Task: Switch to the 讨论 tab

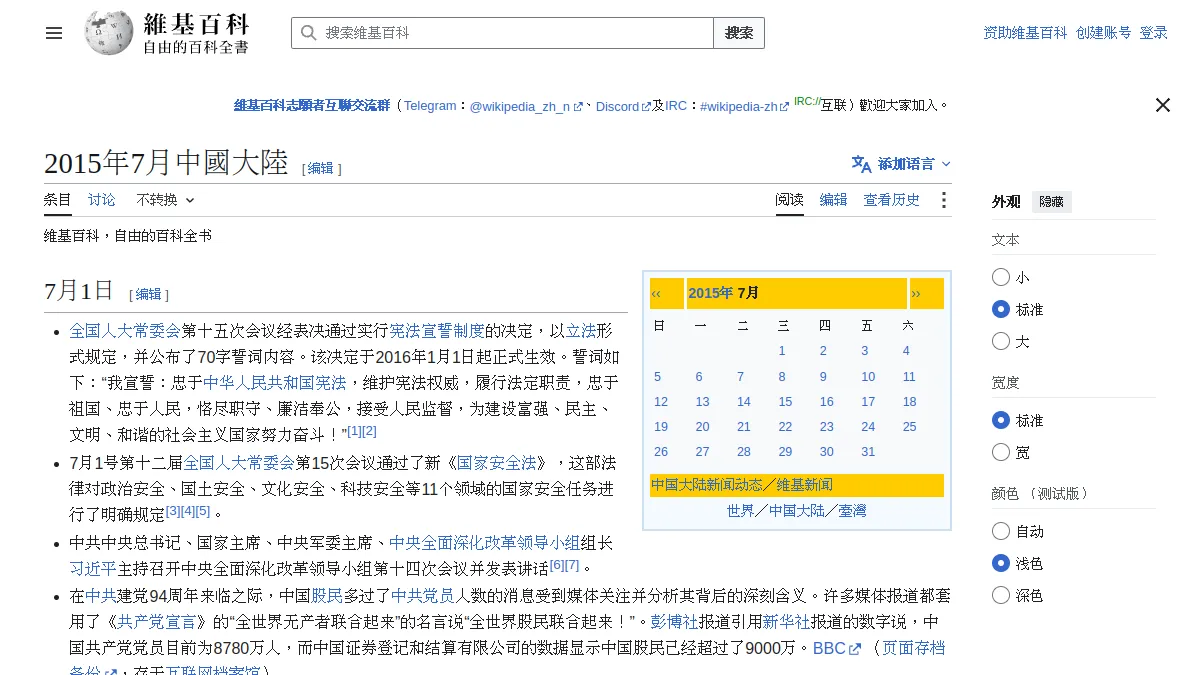Action: click(x=101, y=200)
